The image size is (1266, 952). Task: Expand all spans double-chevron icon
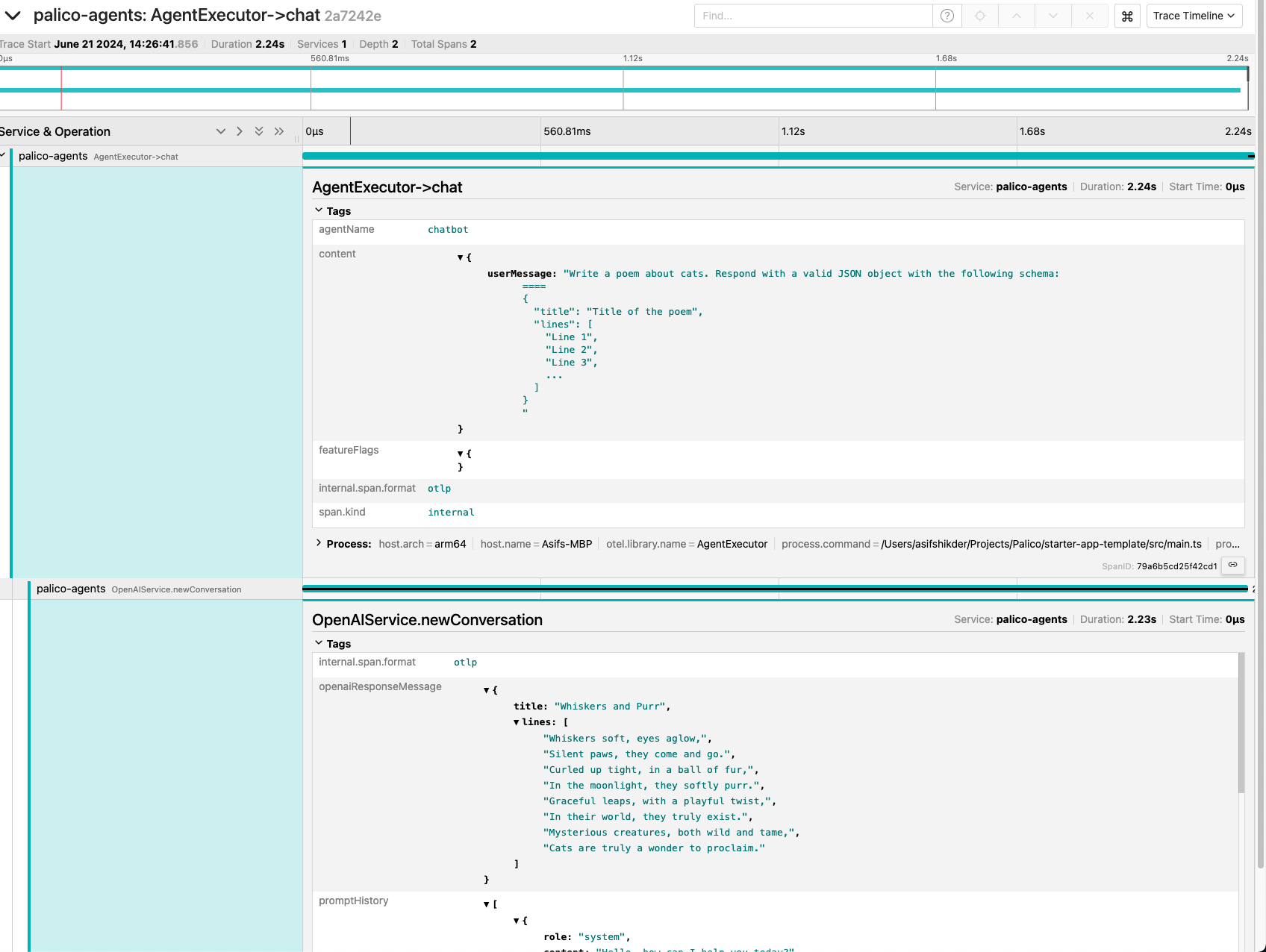279,131
